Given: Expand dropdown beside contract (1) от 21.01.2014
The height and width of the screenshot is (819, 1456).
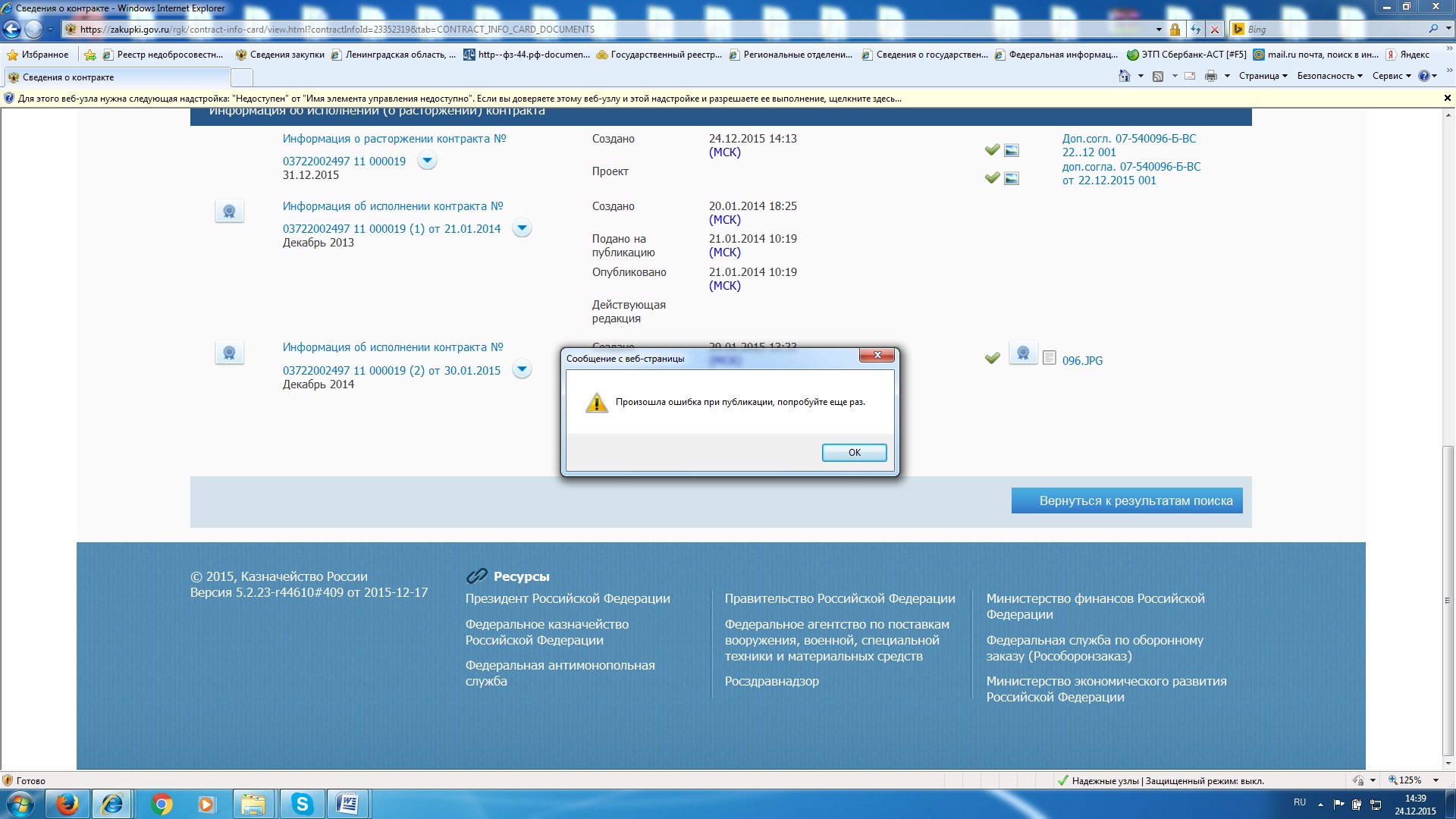Looking at the screenshot, I should pyautogui.click(x=522, y=228).
